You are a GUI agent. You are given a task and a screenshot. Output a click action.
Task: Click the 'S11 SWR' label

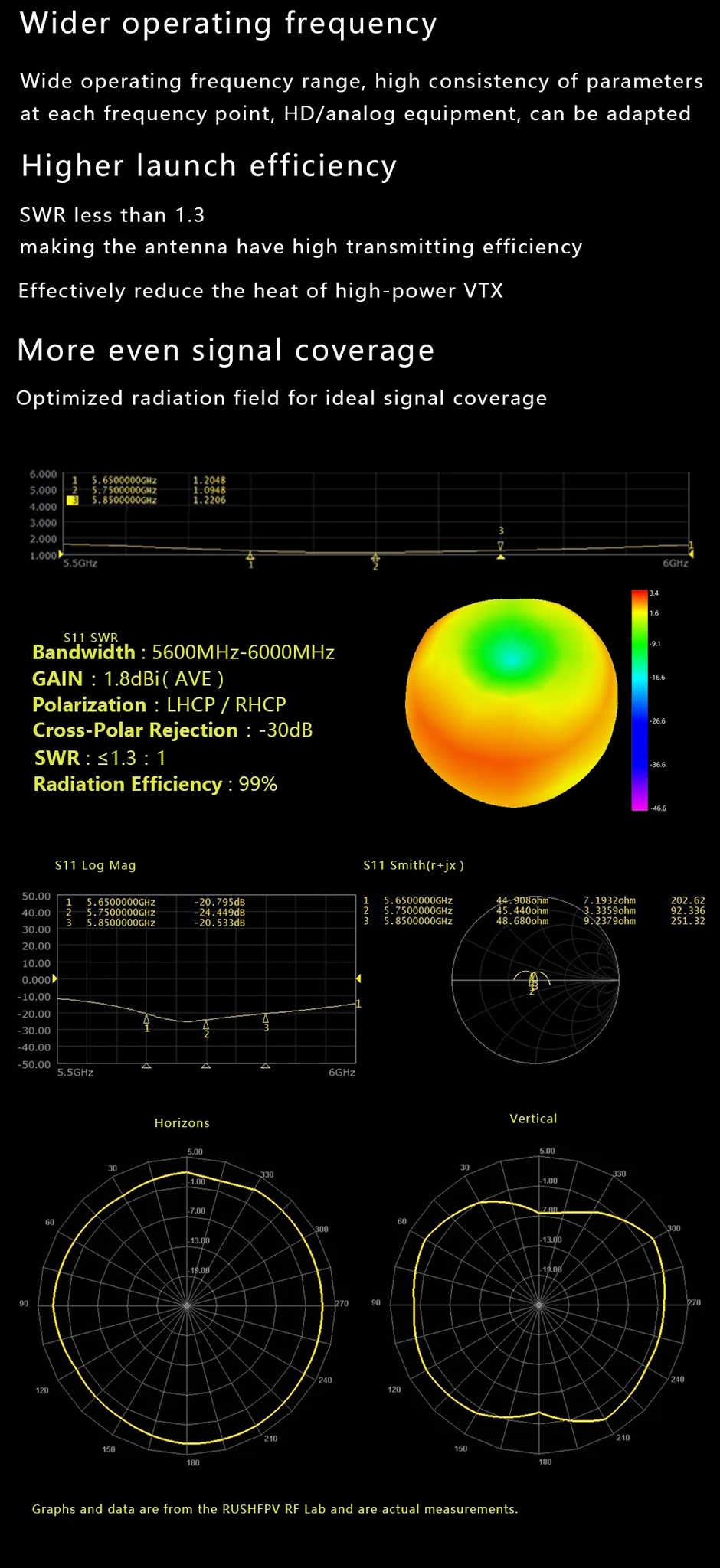point(90,637)
